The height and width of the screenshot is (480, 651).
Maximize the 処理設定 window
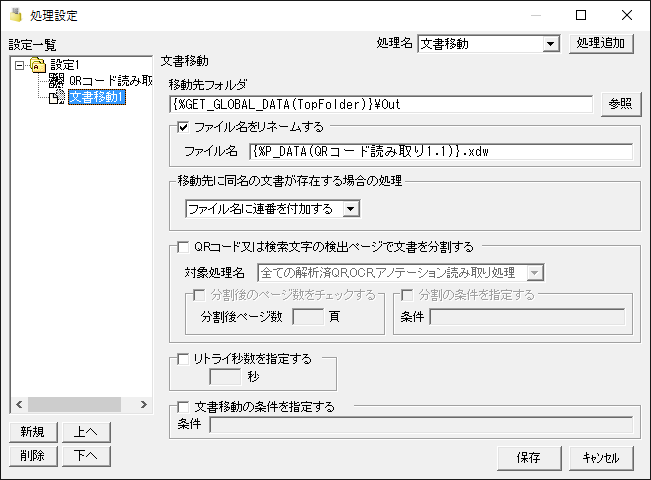point(581,15)
